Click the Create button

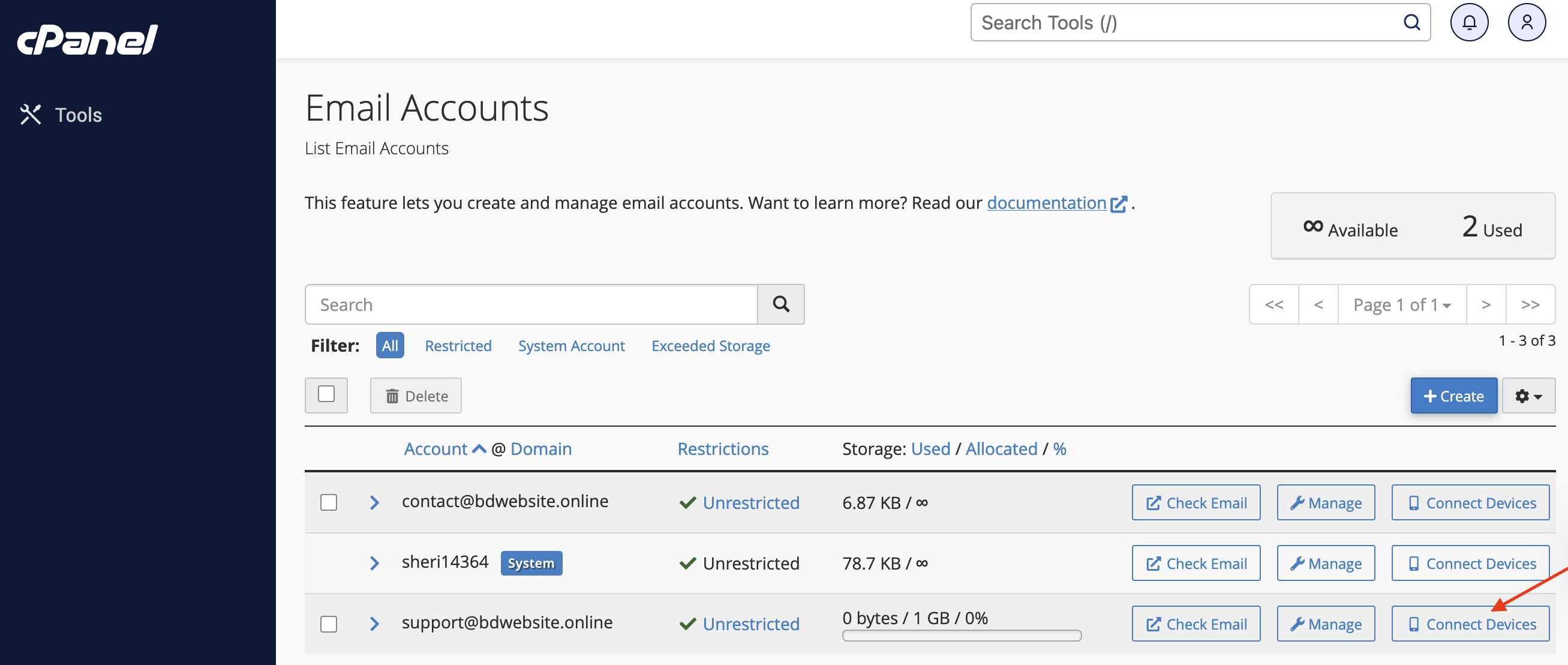[x=1453, y=396]
